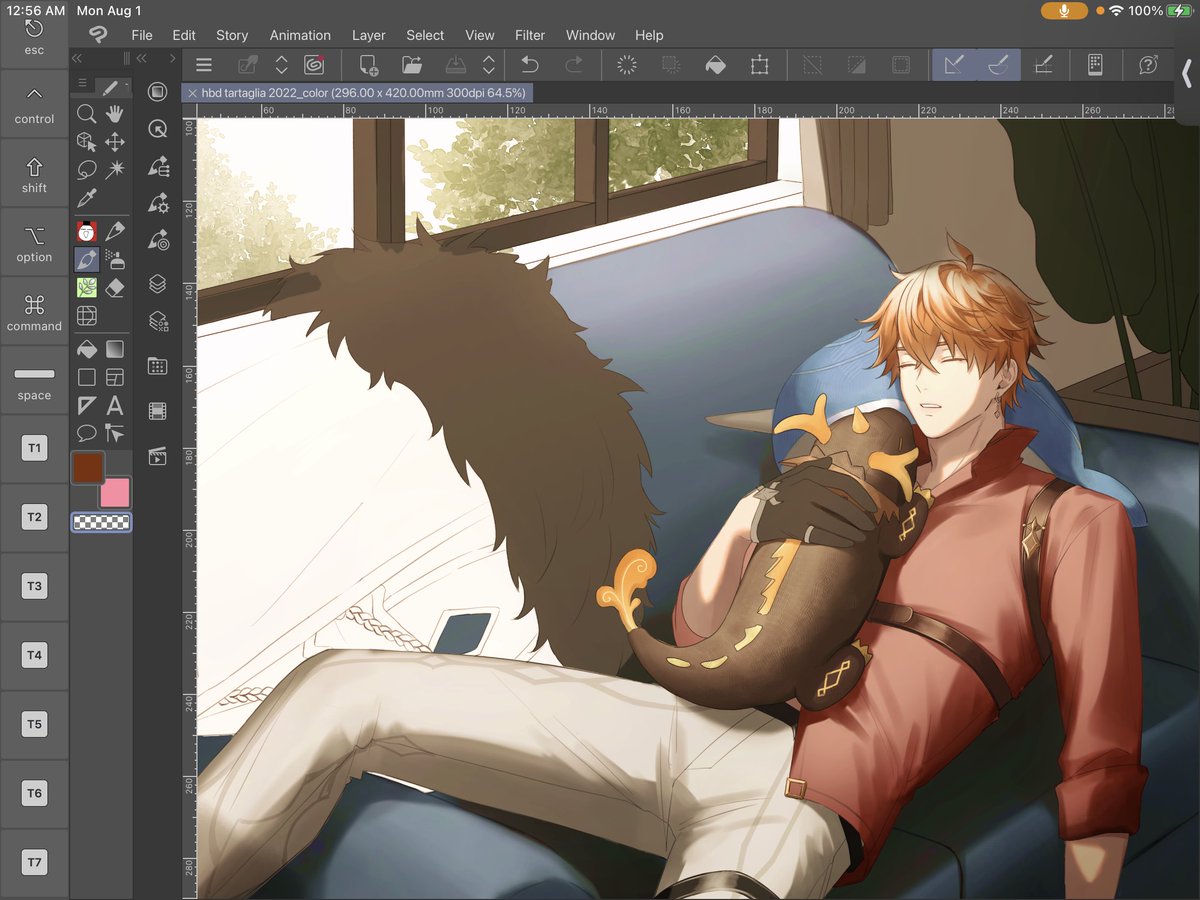
Task: Open the Animation menu
Action: 300,35
